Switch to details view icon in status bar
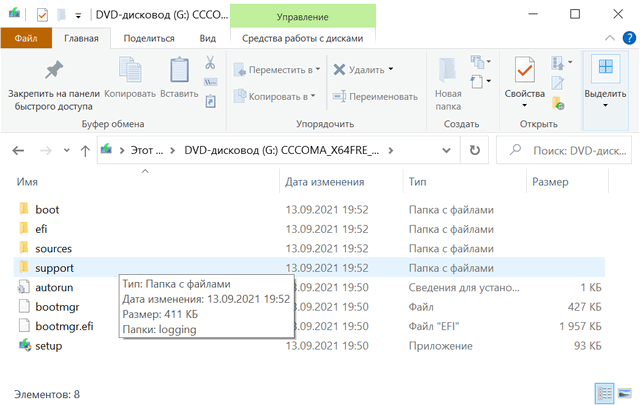The width and height of the screenshot is (640, 405). (604, 394)
